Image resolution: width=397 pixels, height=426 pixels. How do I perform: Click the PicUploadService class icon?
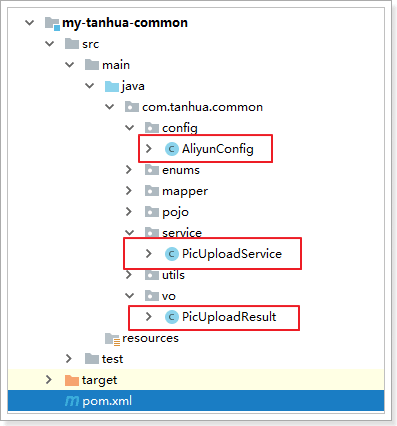(x=172, y=254)
